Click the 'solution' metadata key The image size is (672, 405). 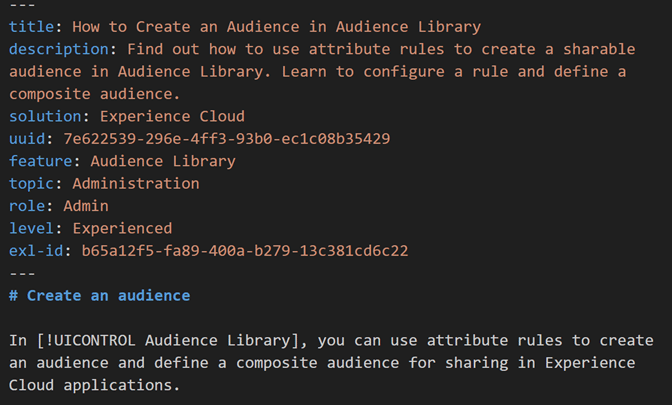pos(45,116)
